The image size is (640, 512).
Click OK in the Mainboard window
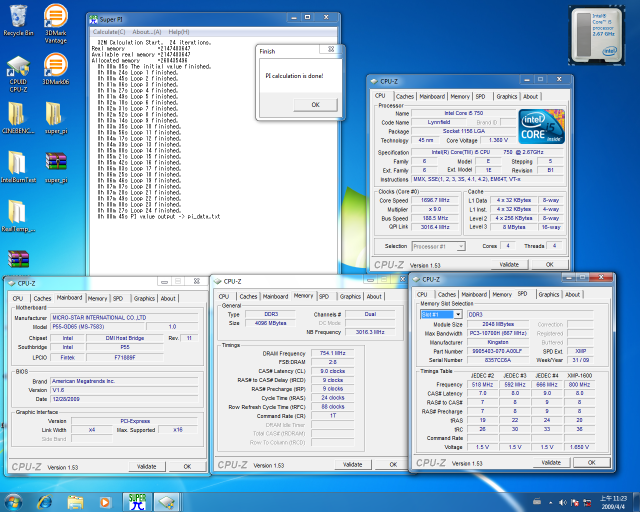(x=187, y=466)
